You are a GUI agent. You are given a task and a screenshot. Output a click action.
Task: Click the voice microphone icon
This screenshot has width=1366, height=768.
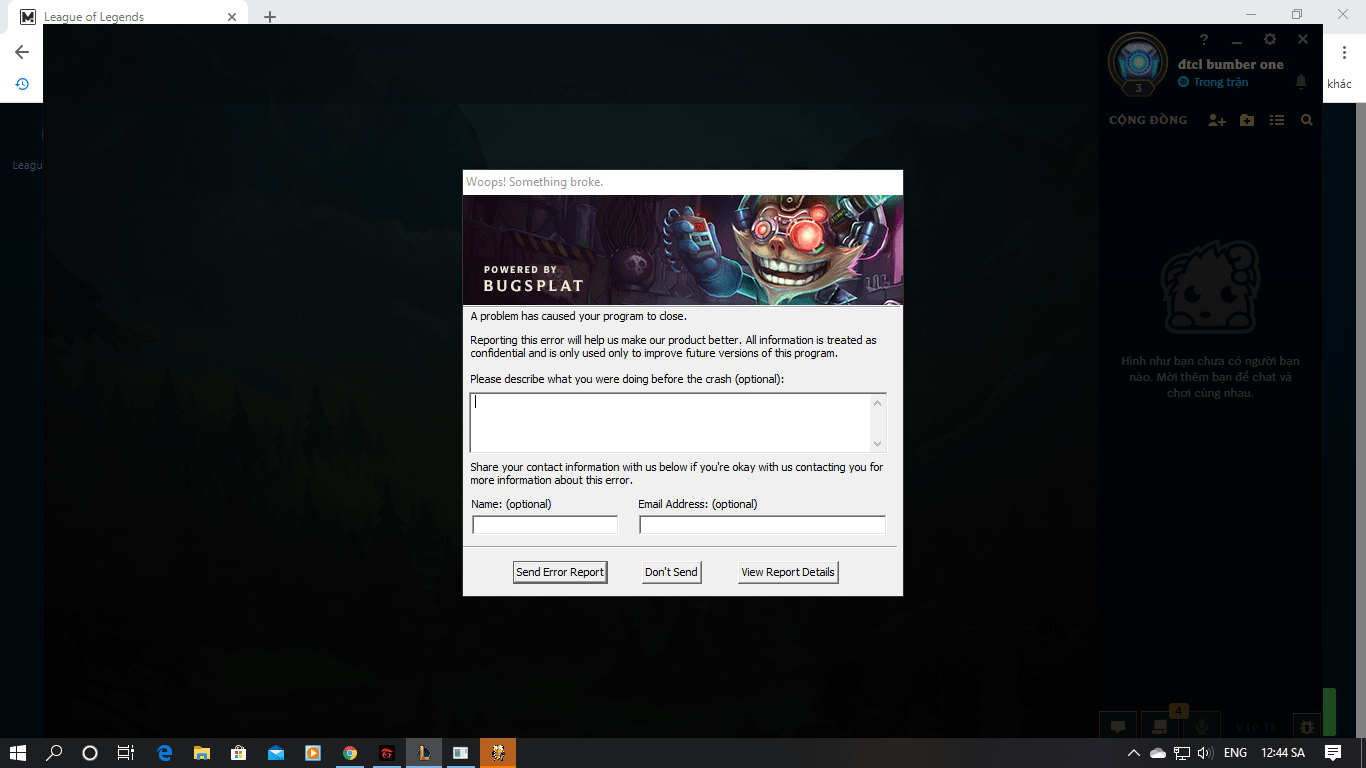(1203, 727)
